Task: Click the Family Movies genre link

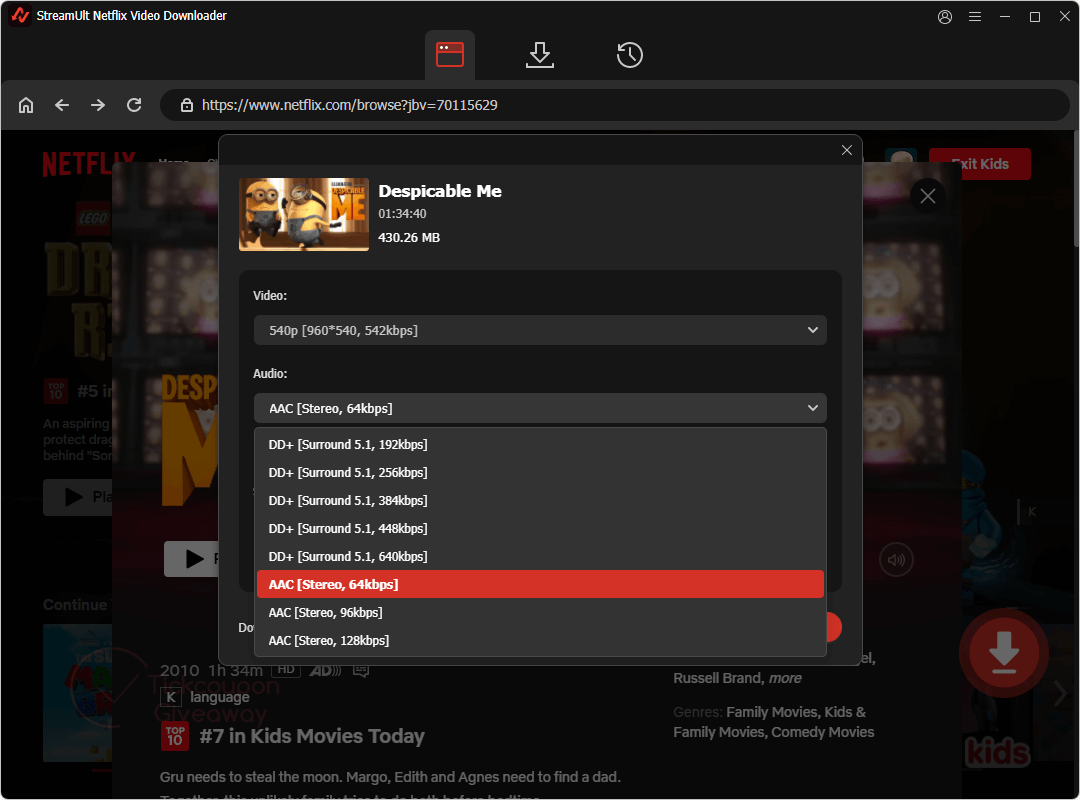Action: click(771, 712)
